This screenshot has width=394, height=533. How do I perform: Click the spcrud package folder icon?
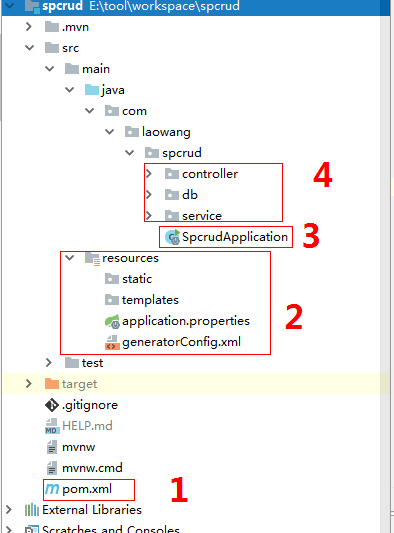152,153
